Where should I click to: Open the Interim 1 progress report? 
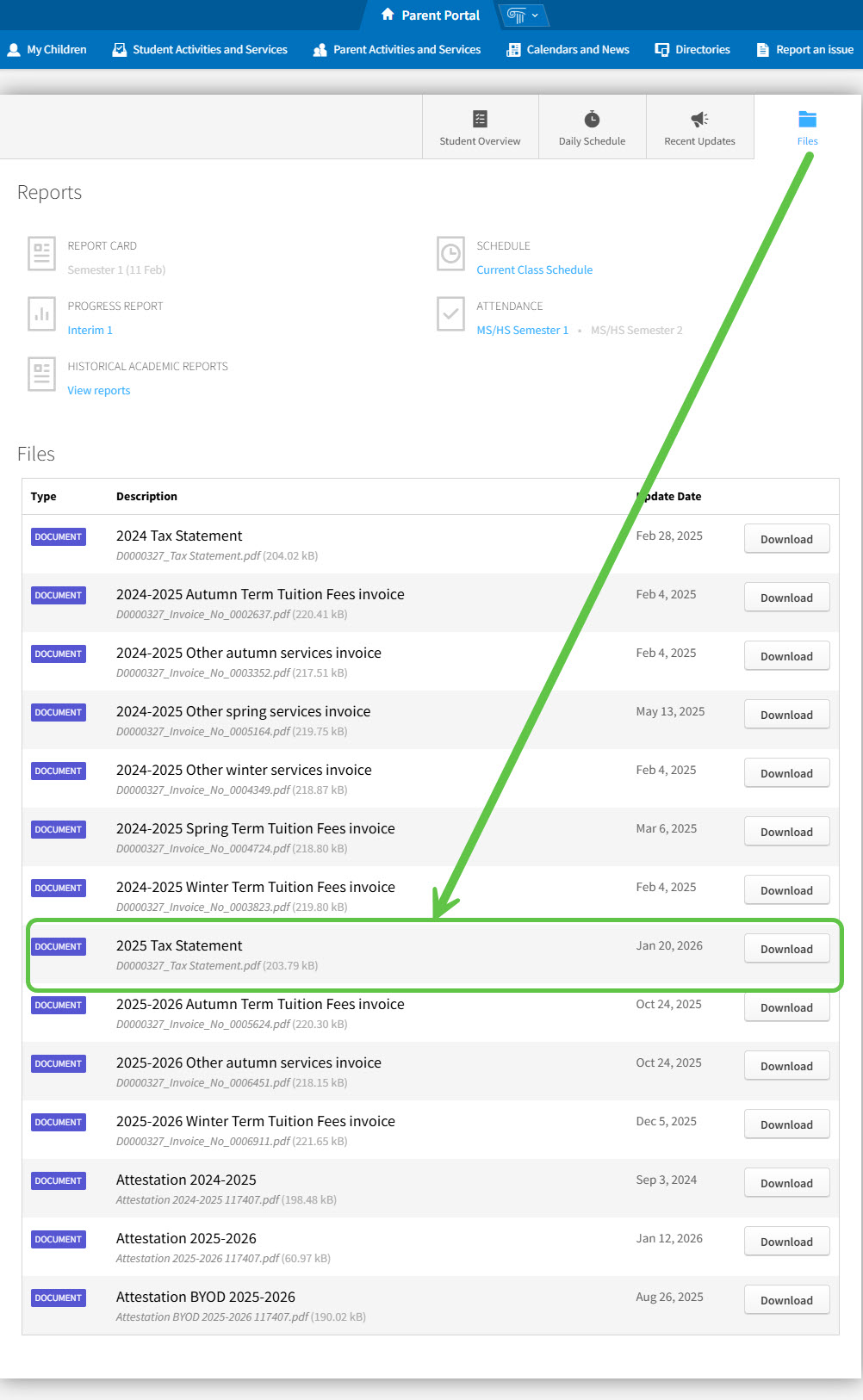pyautogui.click(x=90, y=330)
